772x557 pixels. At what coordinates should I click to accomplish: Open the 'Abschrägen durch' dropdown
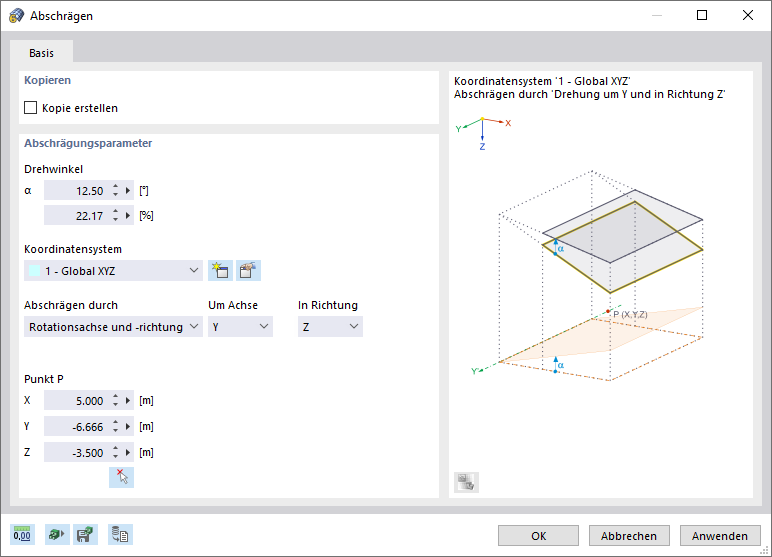pos(113,327)
